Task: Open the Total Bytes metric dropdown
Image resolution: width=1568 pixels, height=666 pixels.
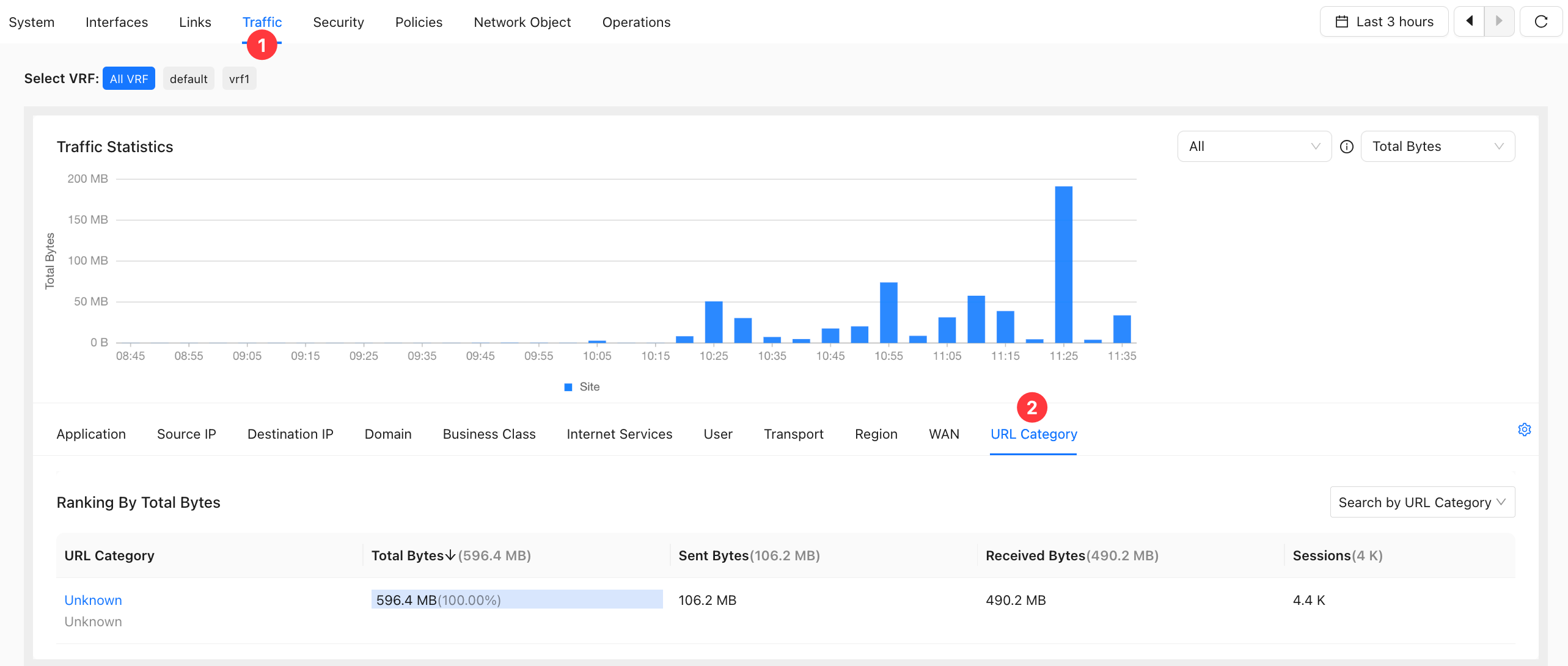Action: pos(1438,147)
